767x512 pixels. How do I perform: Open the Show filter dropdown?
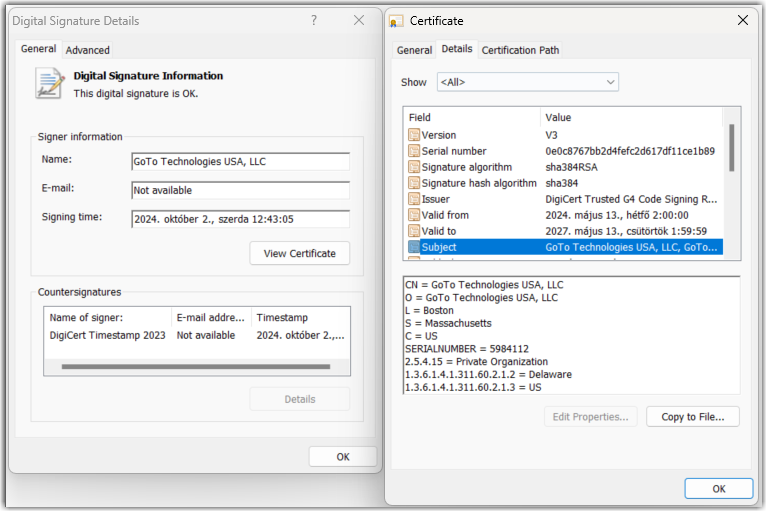coord(528,82)
